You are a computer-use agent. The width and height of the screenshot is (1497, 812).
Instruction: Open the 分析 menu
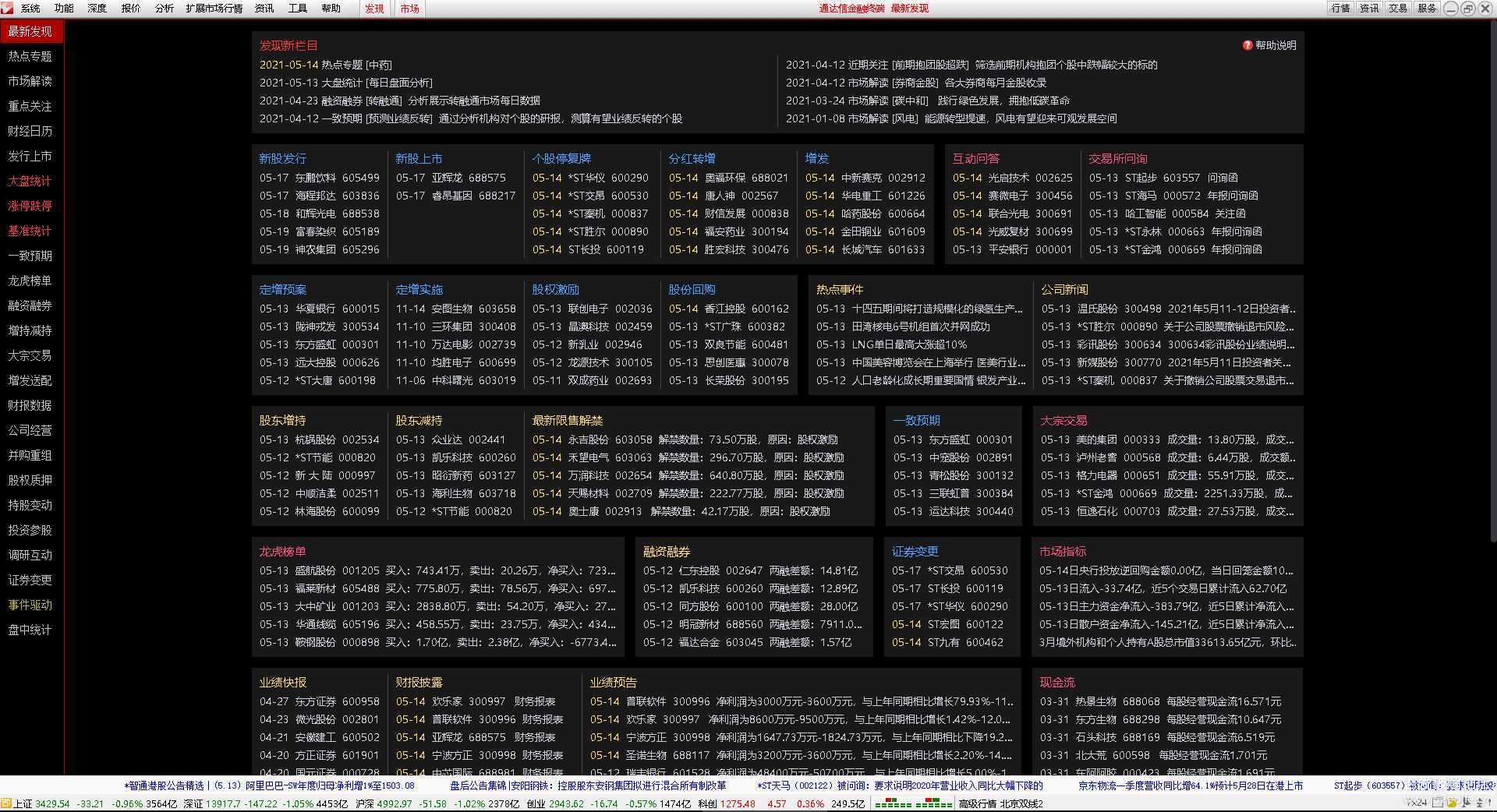point(164,8)
